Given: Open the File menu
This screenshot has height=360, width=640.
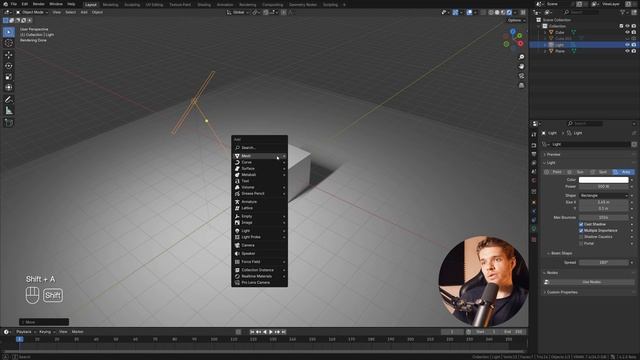Looking at the screenshot, I should tap(13, 4).
